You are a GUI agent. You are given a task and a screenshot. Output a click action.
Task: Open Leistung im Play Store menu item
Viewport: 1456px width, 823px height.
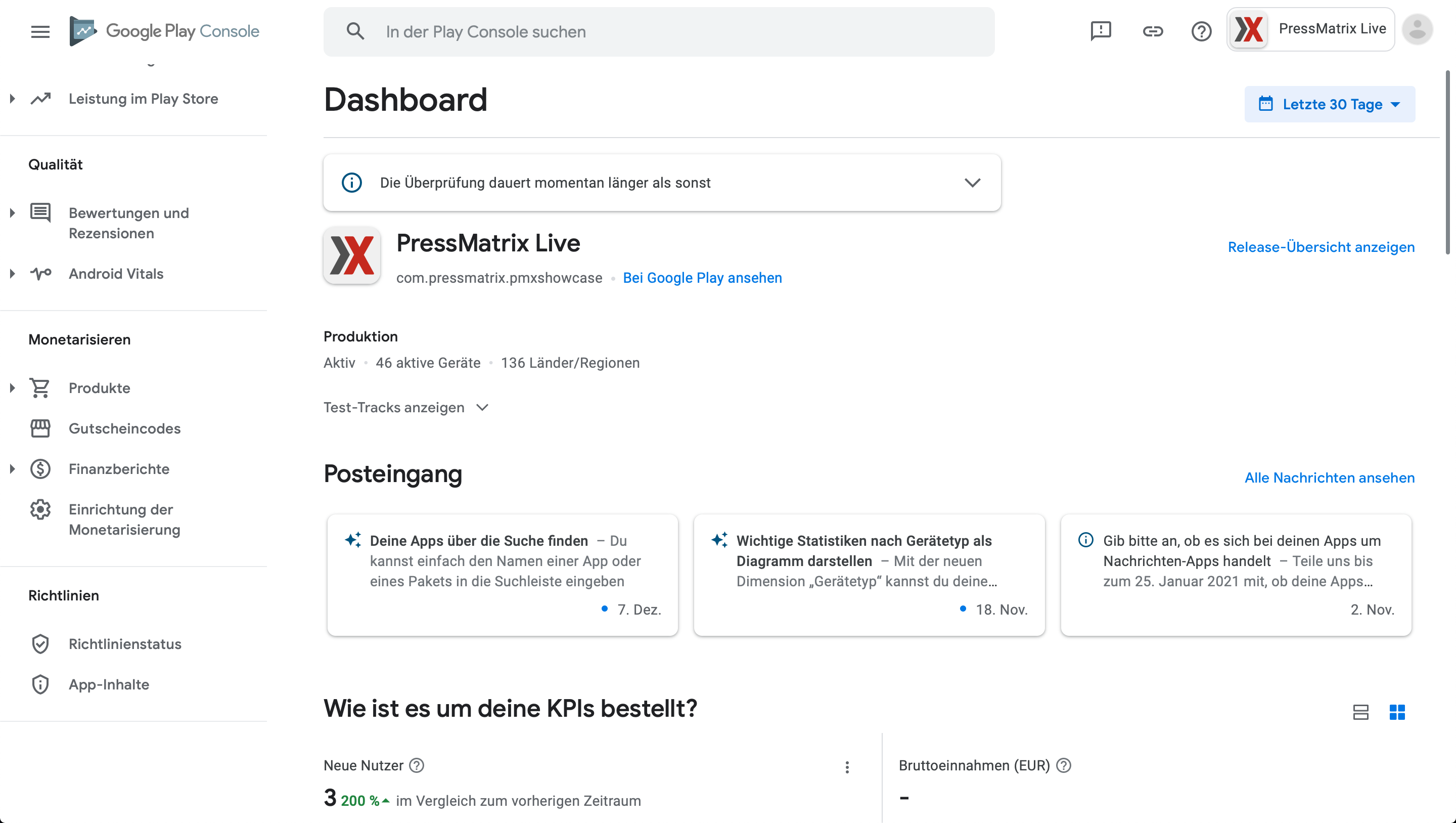click(144, 99)
